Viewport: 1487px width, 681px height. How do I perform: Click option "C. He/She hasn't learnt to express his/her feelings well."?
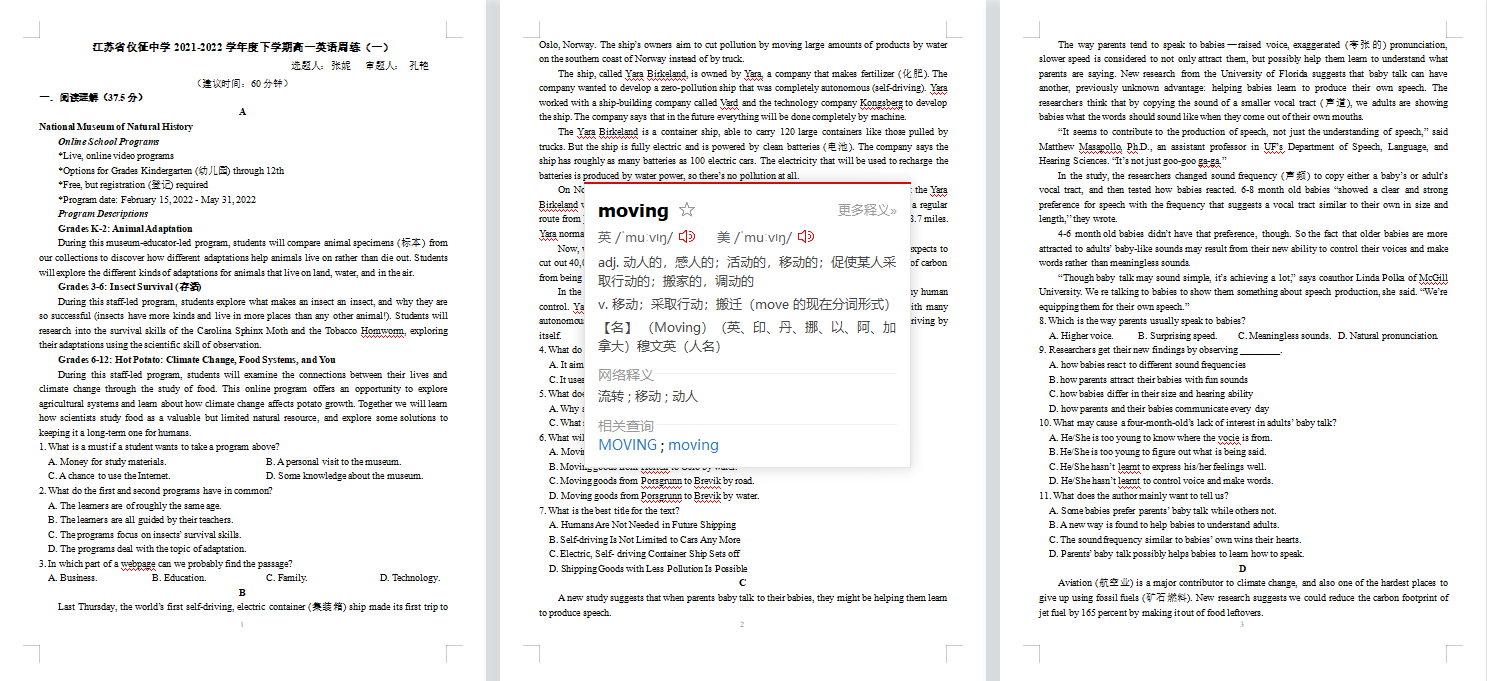pyautogui.click(x=1158, y=466)
